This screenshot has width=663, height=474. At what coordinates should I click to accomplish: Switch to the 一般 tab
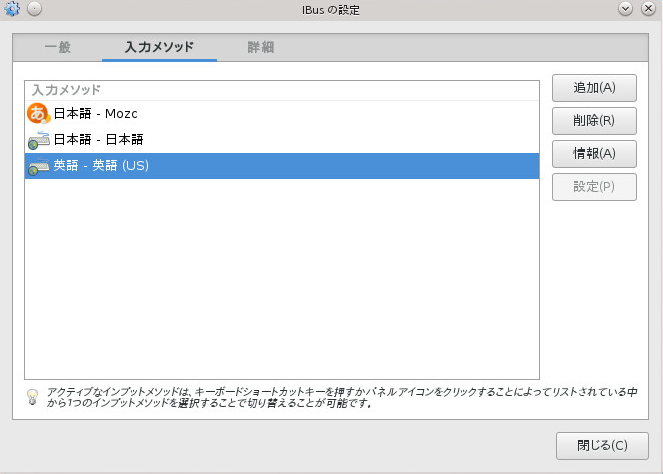57,47
